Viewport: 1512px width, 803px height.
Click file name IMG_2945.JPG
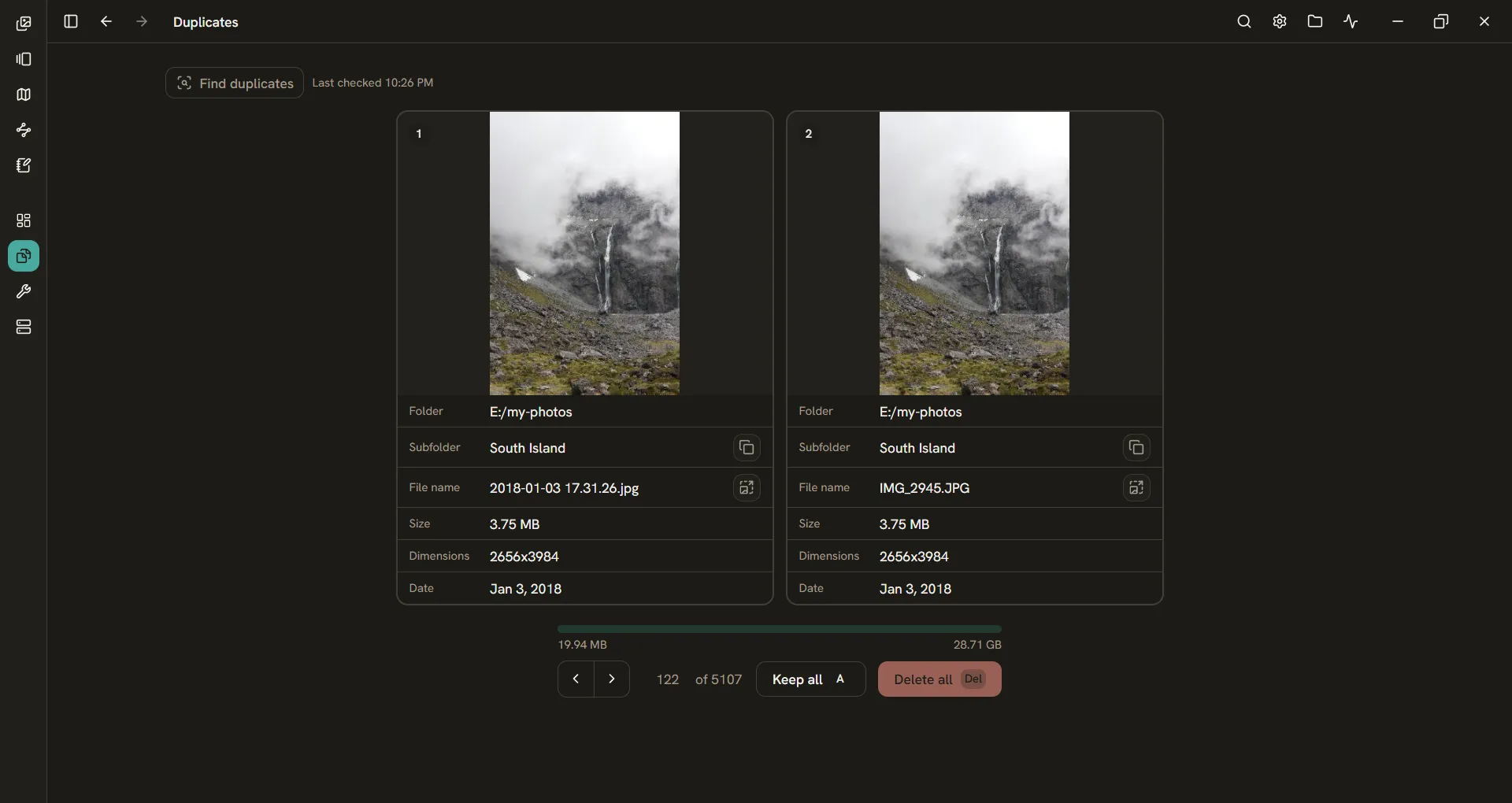tap(925, 488)
